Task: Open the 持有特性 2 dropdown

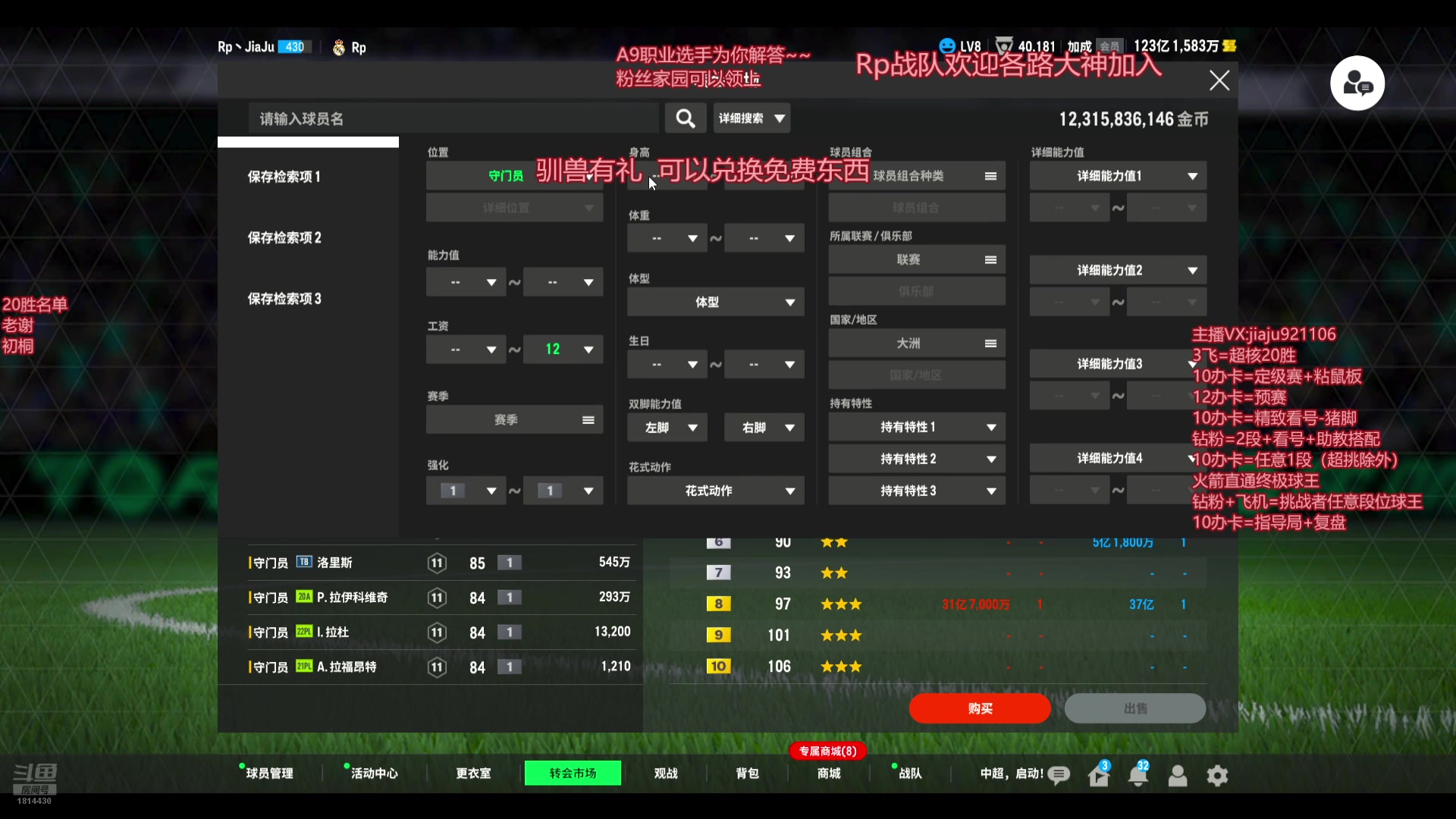Action: click(x=917, y=459)
